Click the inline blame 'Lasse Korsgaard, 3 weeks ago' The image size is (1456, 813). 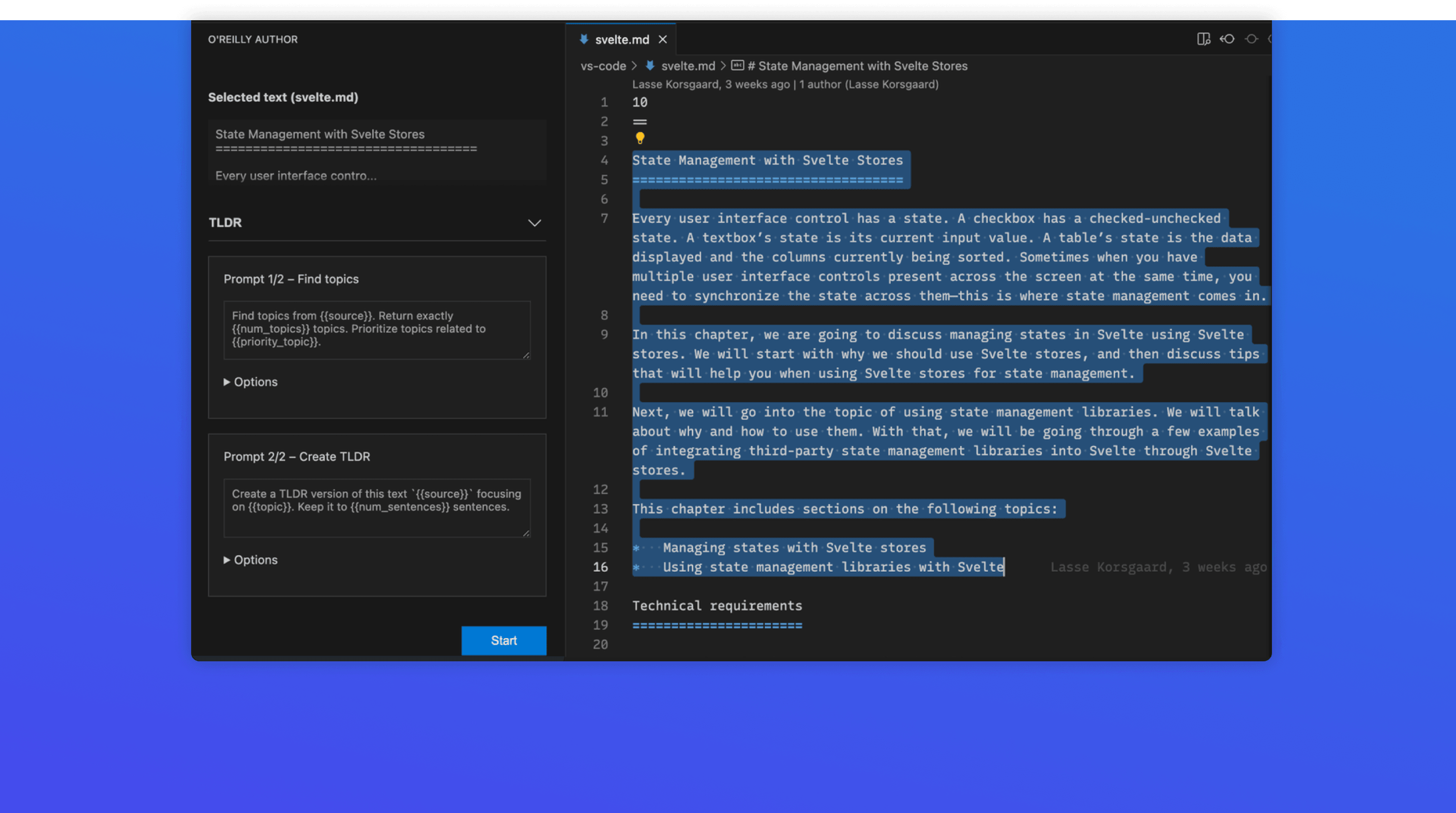coord(1158,567)
